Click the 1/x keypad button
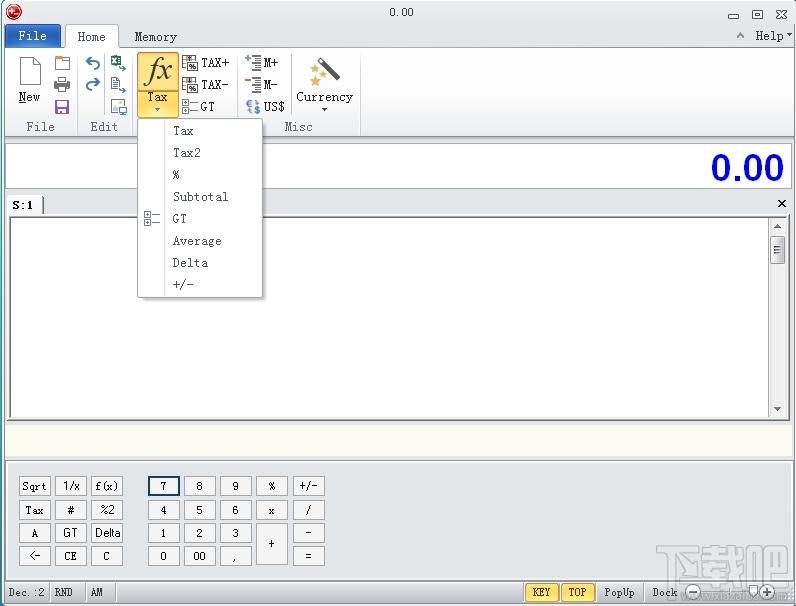 [71, 486]
